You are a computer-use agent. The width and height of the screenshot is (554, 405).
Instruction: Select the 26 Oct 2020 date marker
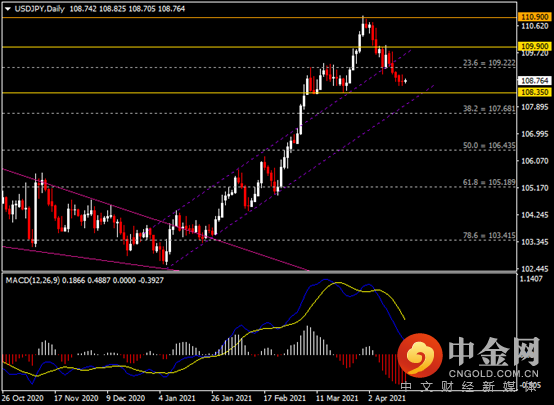[x=23, y=398]
